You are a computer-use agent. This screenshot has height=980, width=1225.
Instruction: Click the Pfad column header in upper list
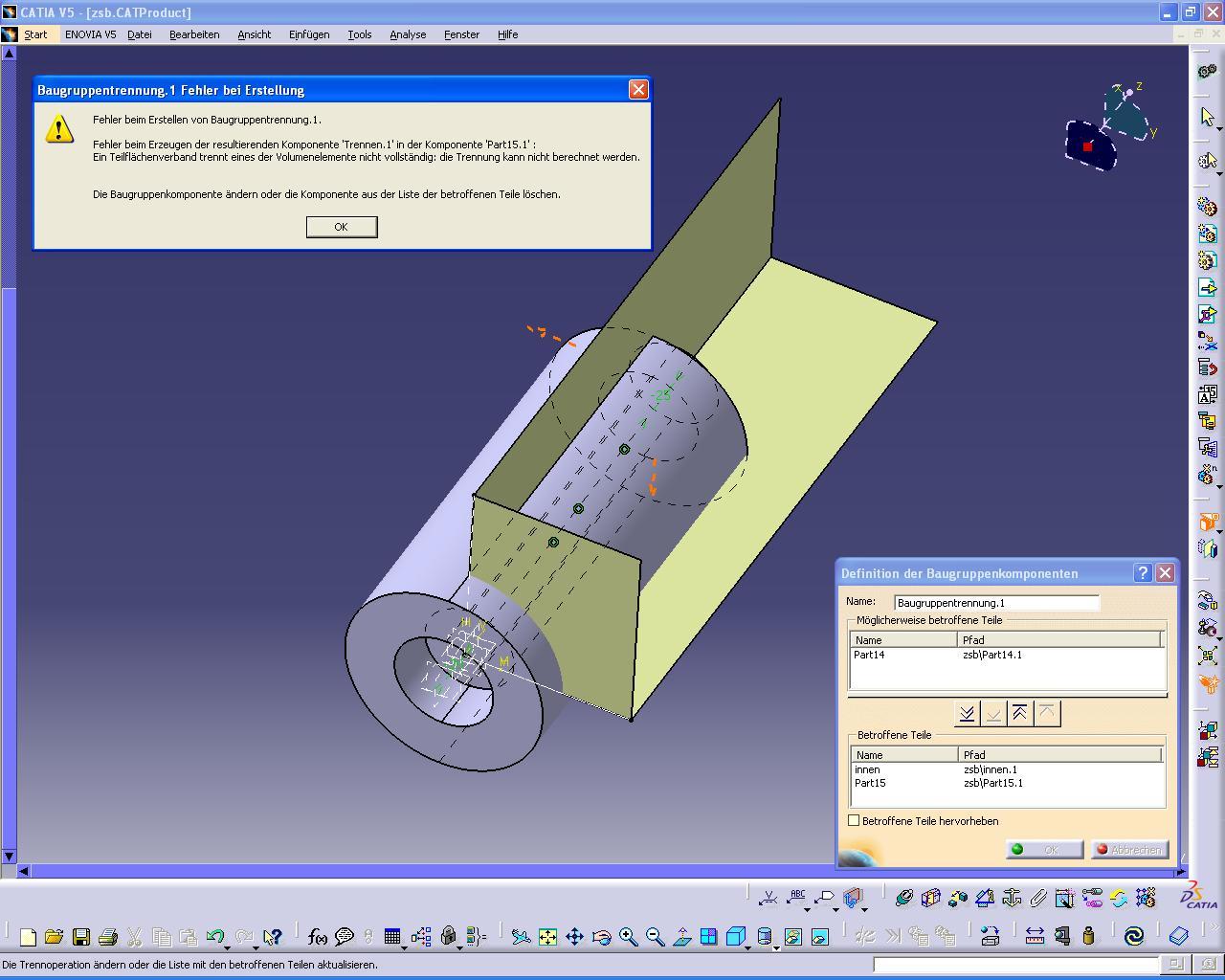[1058, 640]
